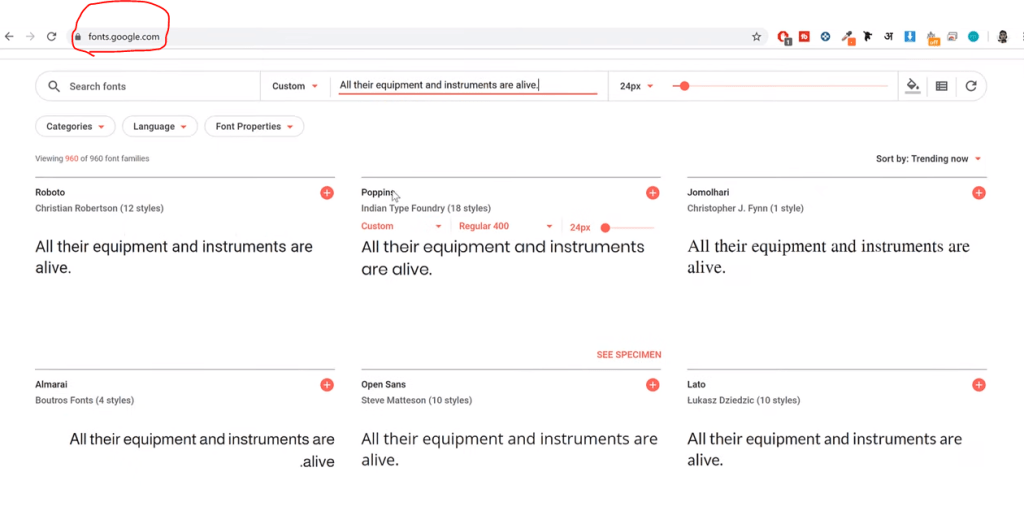Open the stacked images extension icon
The height and width of the screenshot is (528, 1024).
[x=953, y=37]
